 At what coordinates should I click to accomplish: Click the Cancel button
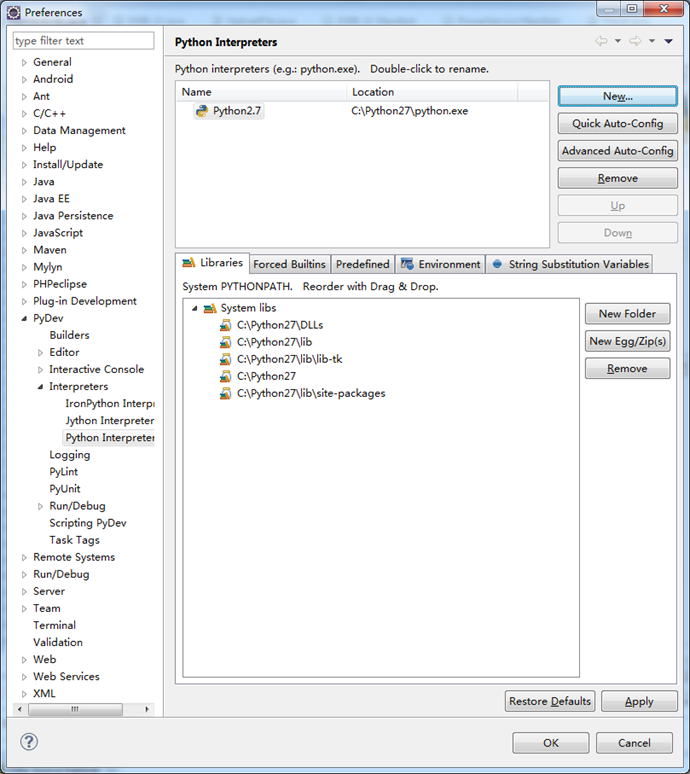[x=634, y=743]
